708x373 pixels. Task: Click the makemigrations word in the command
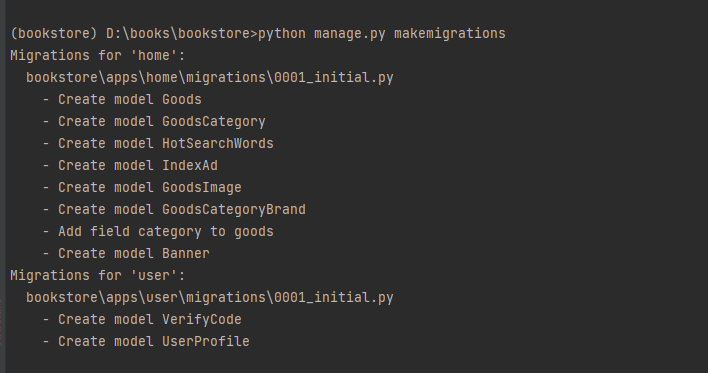(x=450, y=33)
